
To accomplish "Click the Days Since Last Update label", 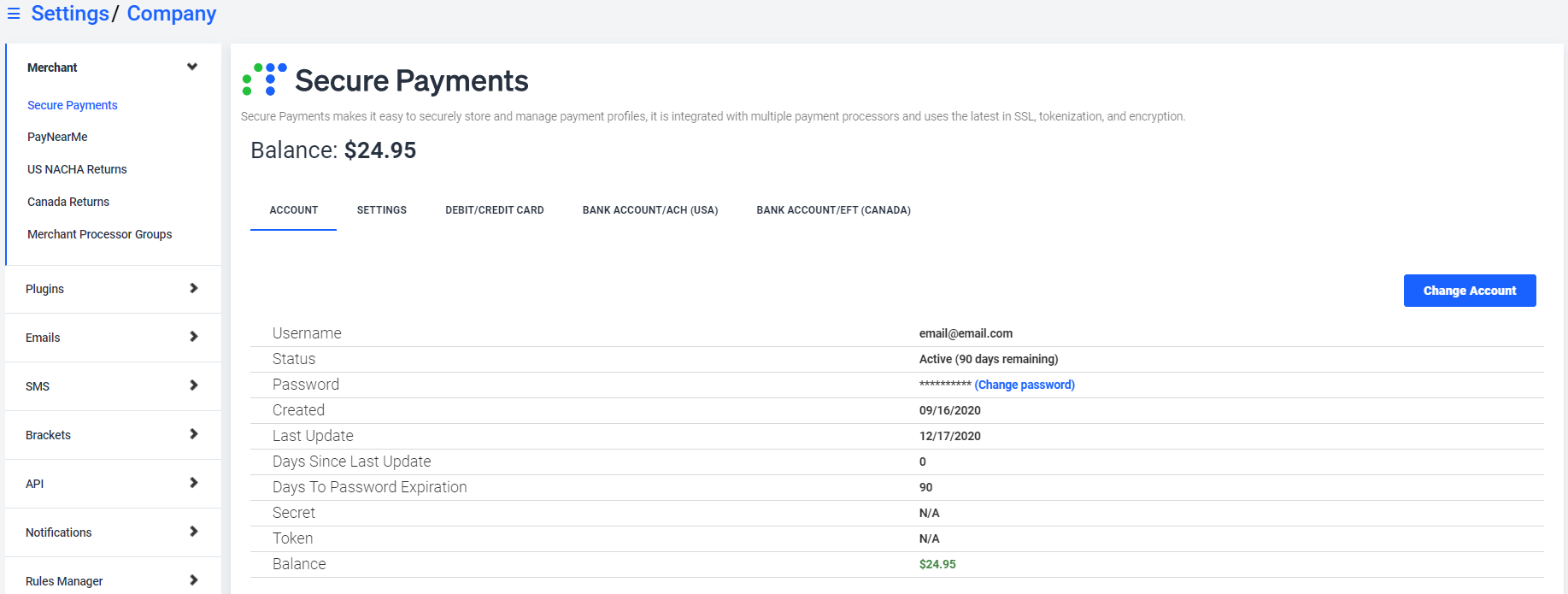I will 351,462.
